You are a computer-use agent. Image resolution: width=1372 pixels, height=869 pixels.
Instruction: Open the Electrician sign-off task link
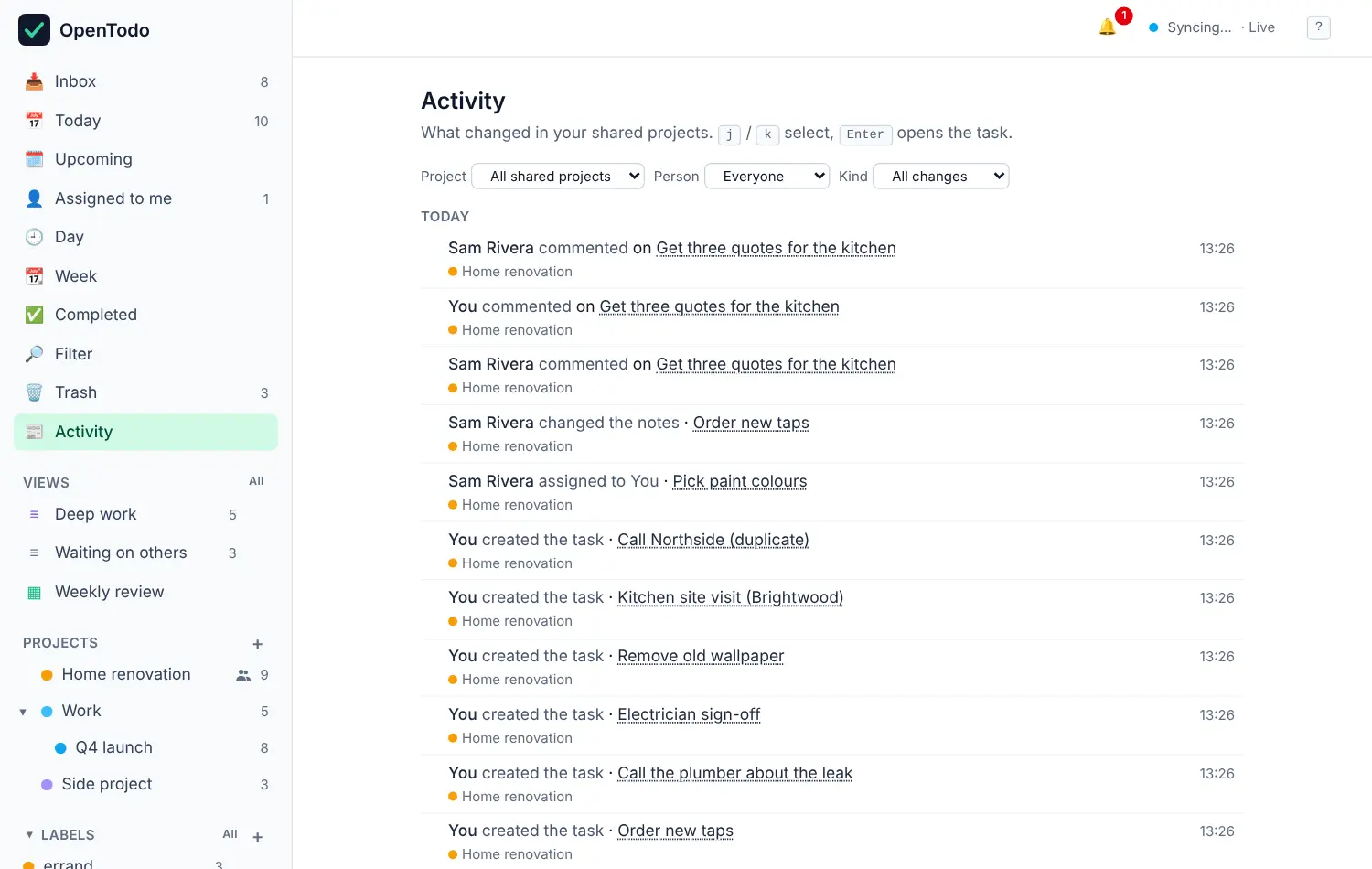click(x=689, y=714)
